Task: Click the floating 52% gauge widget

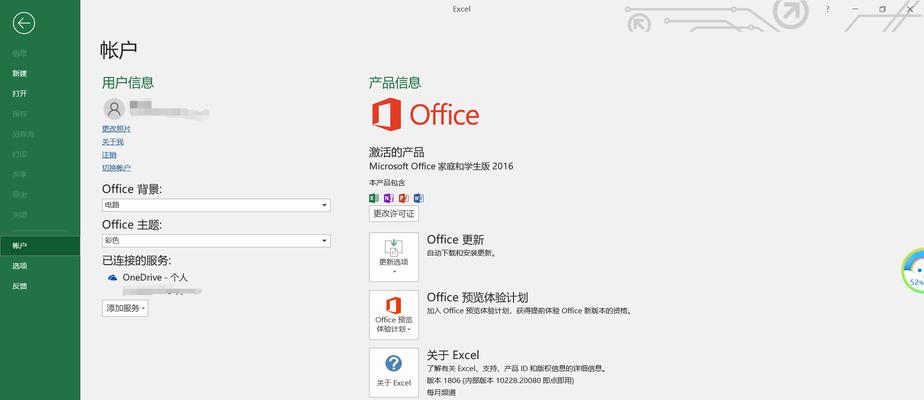Action: (x=913, y=271)
